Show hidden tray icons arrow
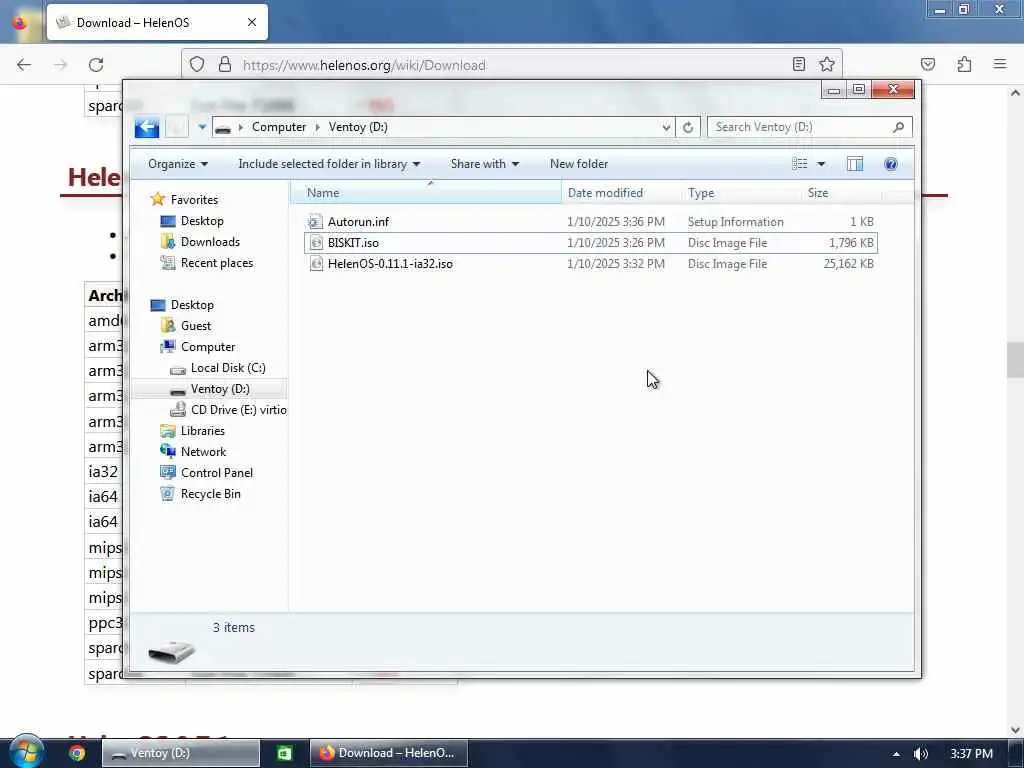Viewport: 1024px width, 768px height. 896,754
